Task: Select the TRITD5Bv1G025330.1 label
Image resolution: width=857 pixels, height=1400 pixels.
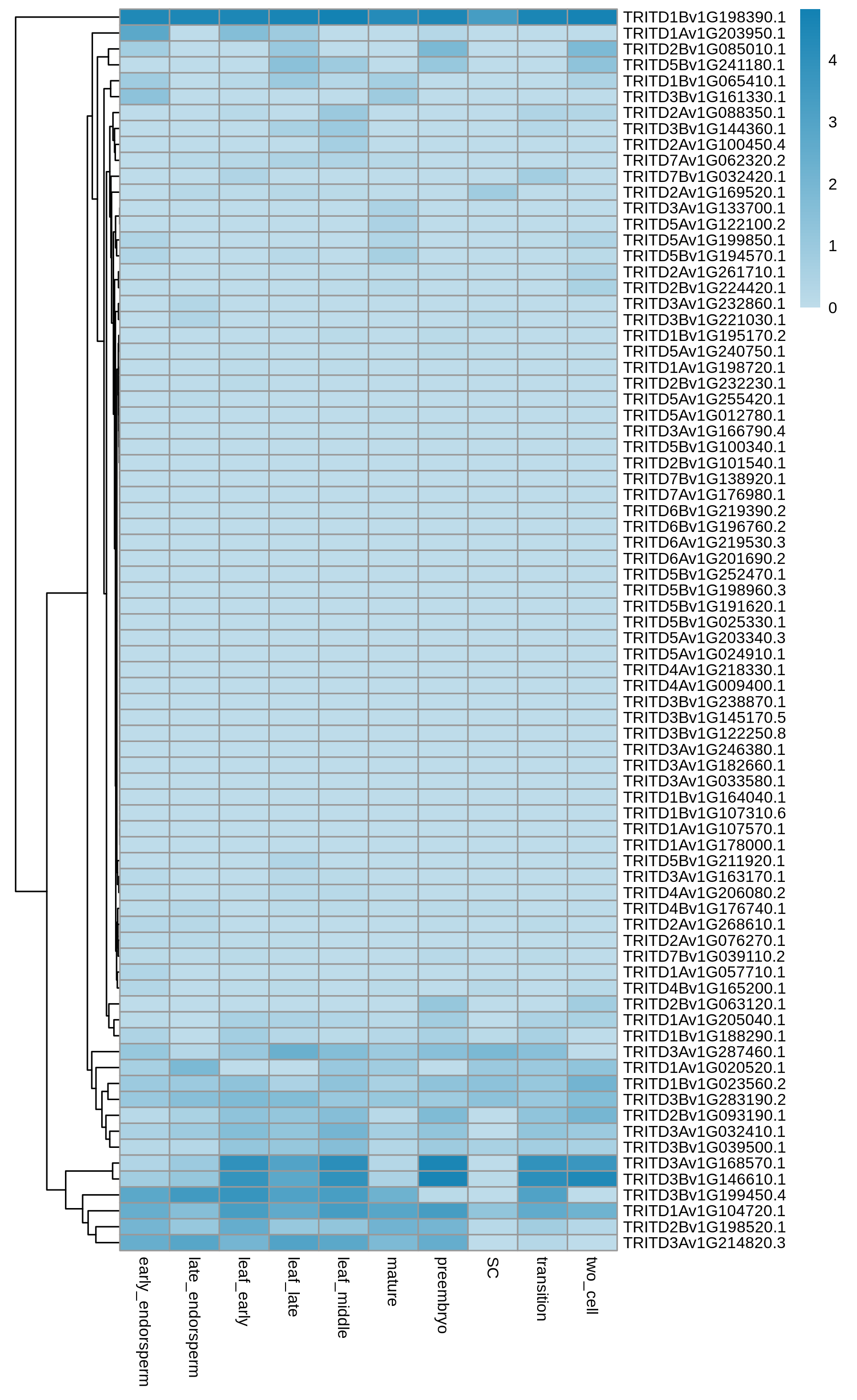Action: 704,622
